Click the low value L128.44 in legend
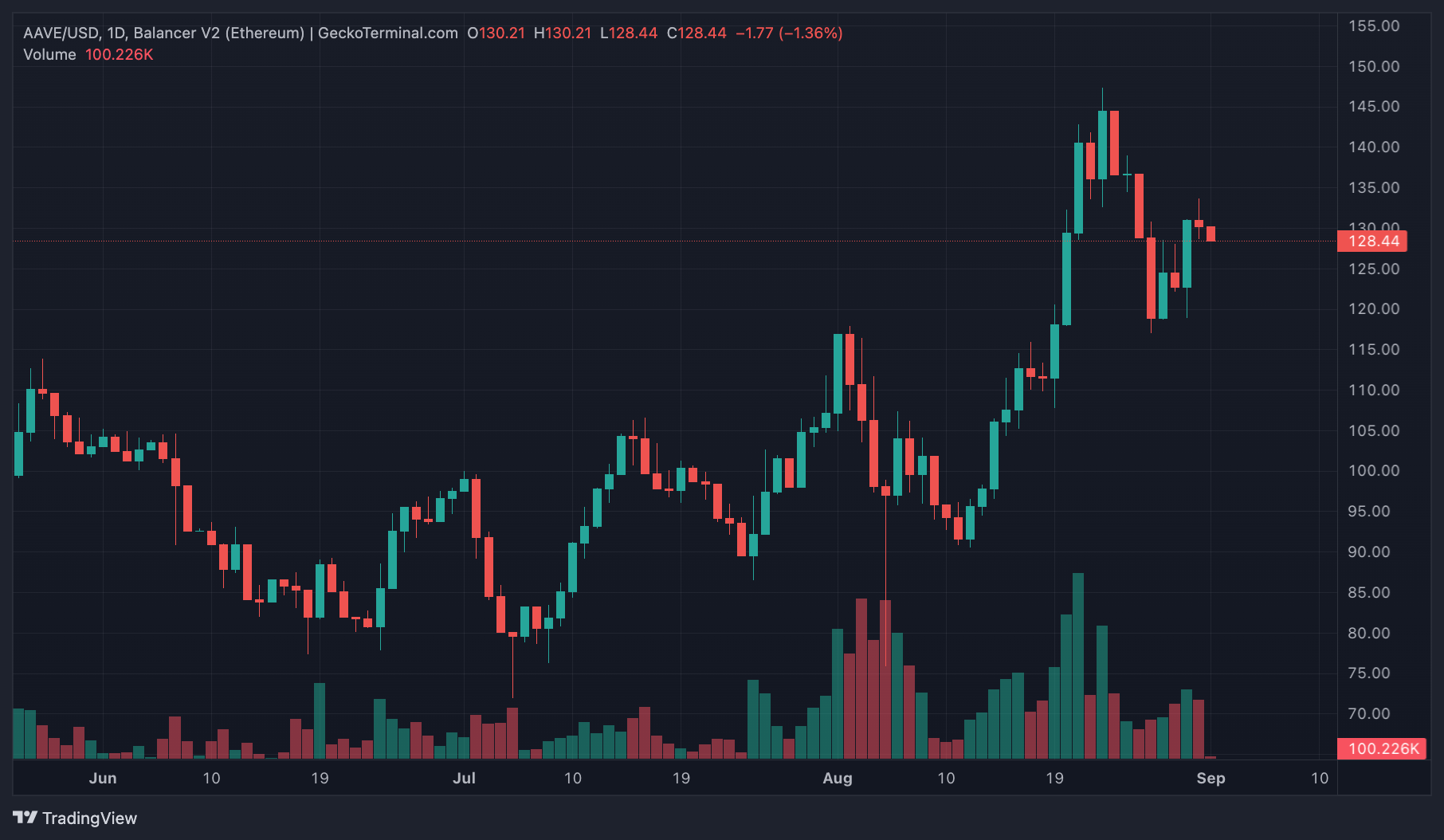 [628, 33]
